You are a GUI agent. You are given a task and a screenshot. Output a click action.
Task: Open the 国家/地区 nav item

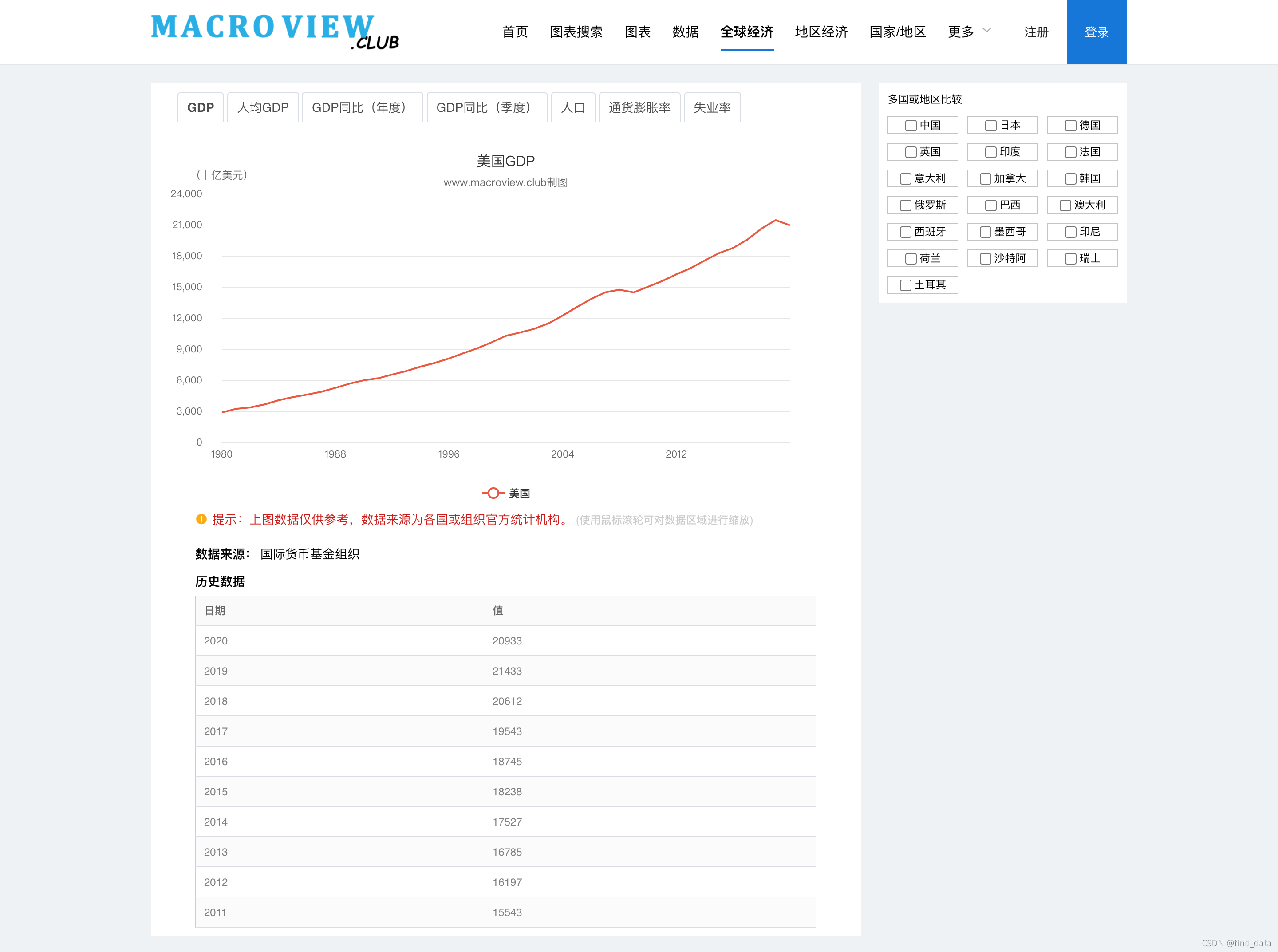click(898, 32)
